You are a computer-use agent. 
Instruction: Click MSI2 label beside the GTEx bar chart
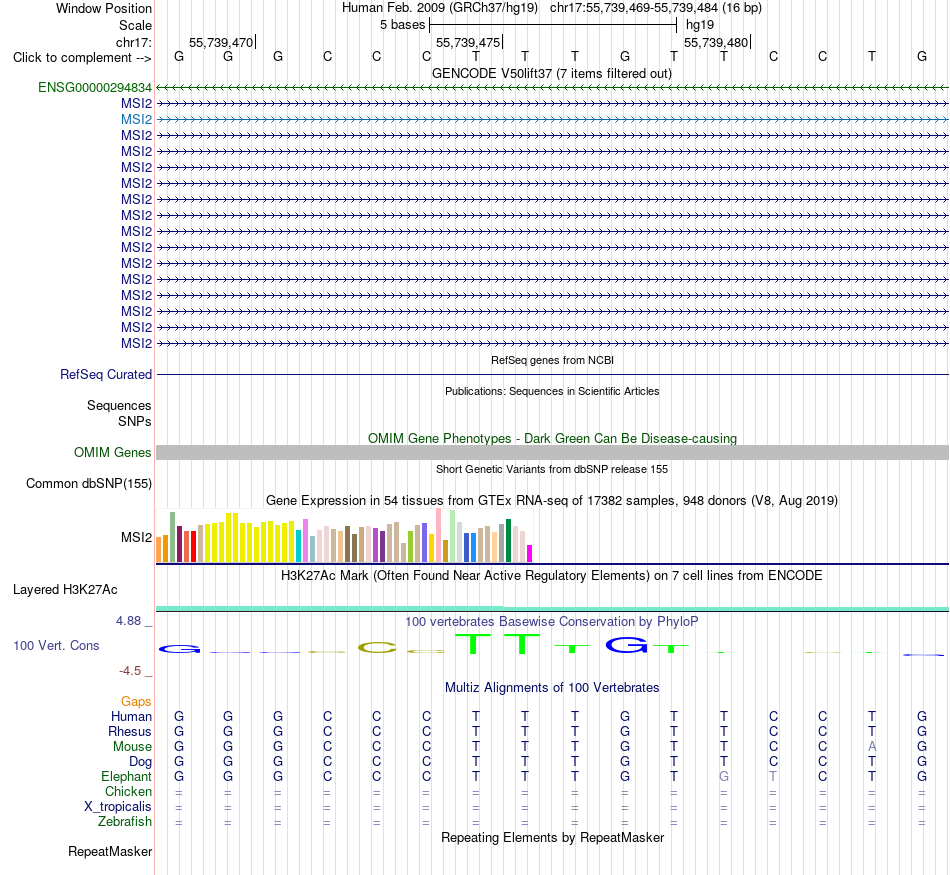pyautogui.click(x=136, y=537)
